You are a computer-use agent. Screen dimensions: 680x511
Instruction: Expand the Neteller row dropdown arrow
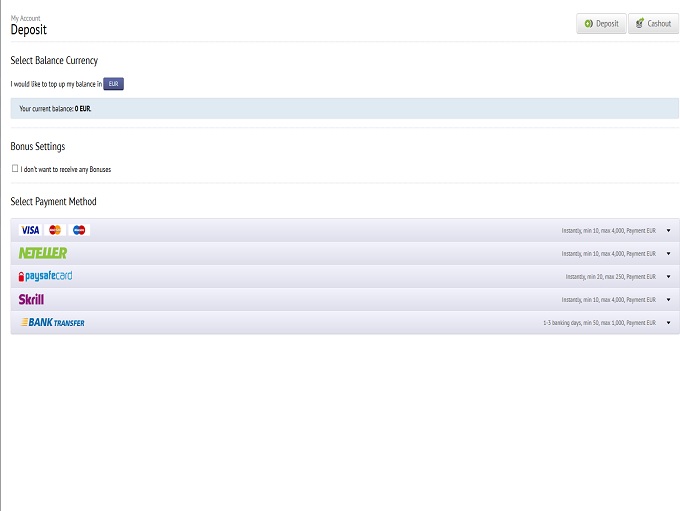[668, 254]
